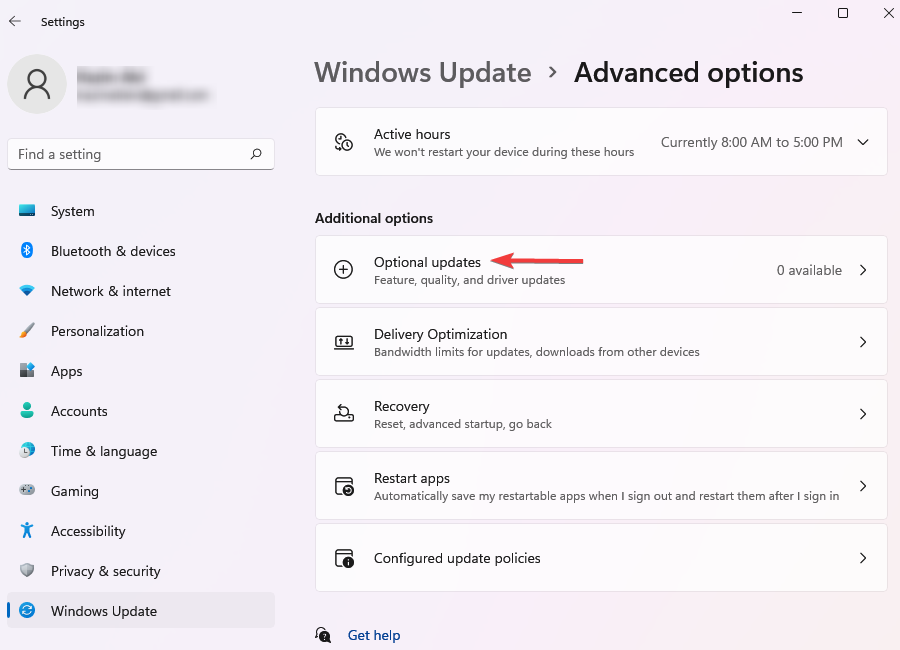This screenshot has width=900, height=650.
Task: Select Accessibility in the sidebar
Action: click(141, 531)
